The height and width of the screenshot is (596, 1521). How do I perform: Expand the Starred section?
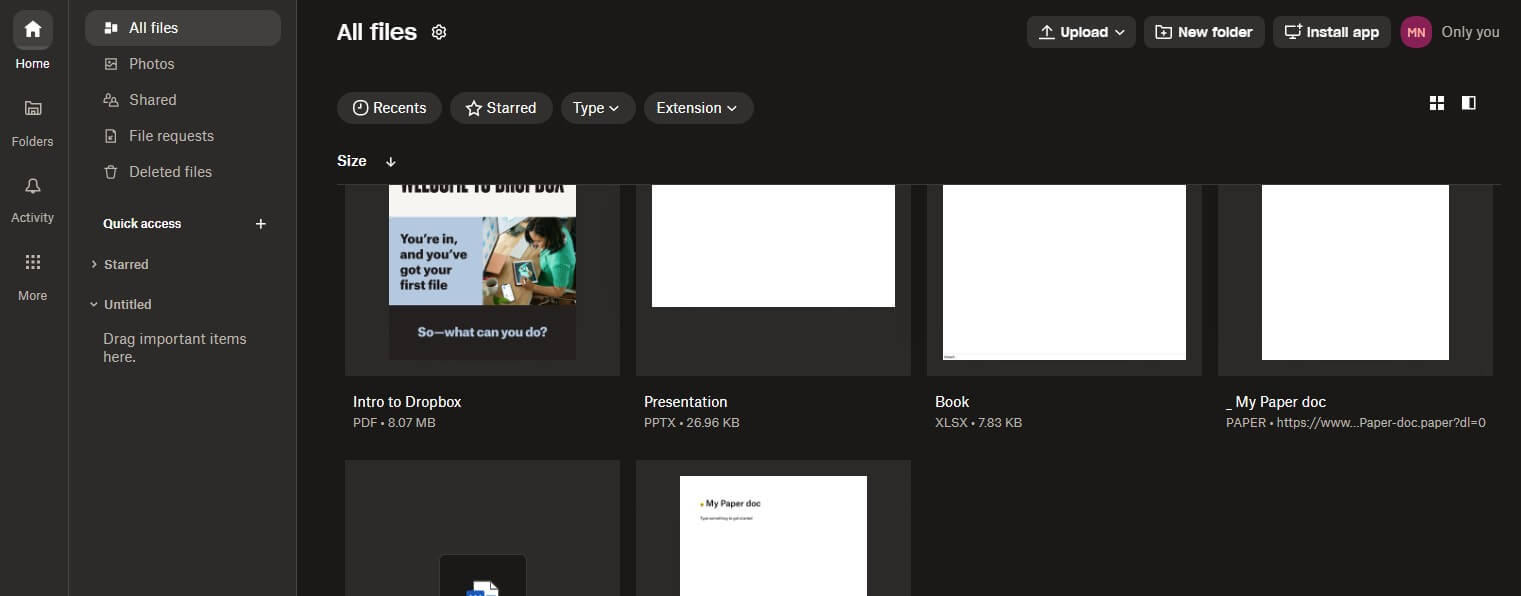point(94,264)
